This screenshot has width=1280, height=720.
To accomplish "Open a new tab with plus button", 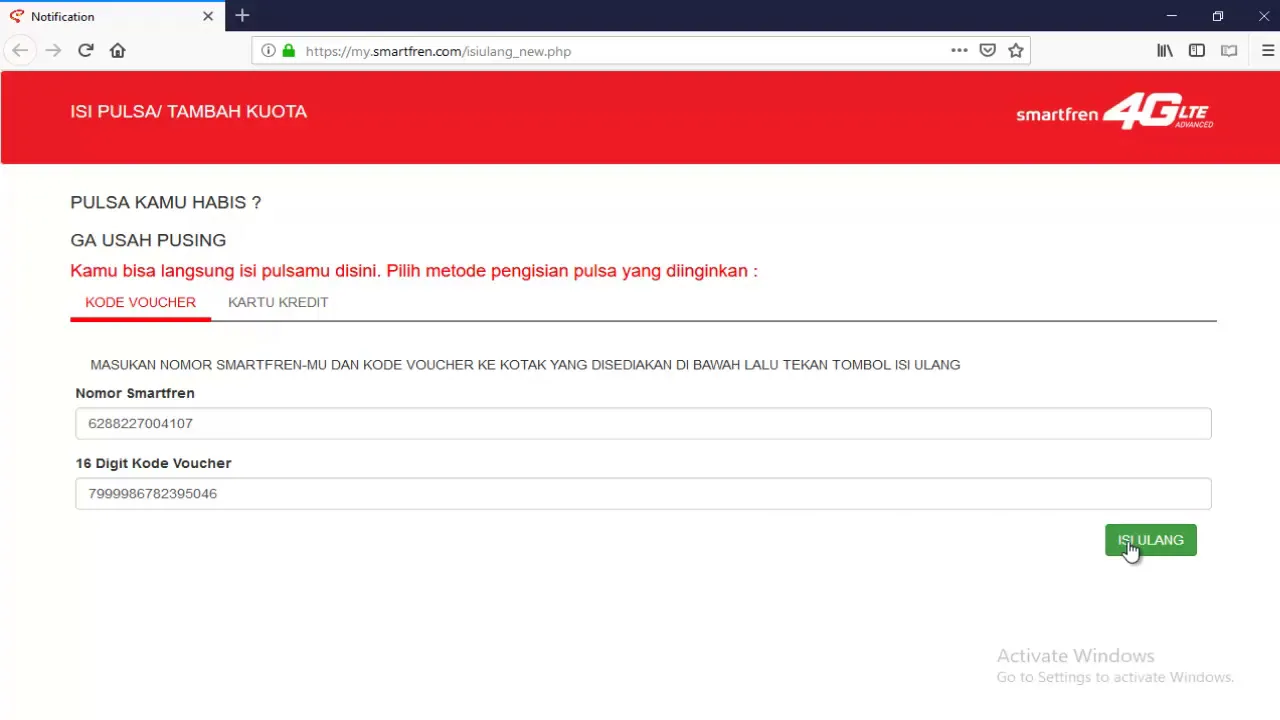I will (x=242, y=16).
